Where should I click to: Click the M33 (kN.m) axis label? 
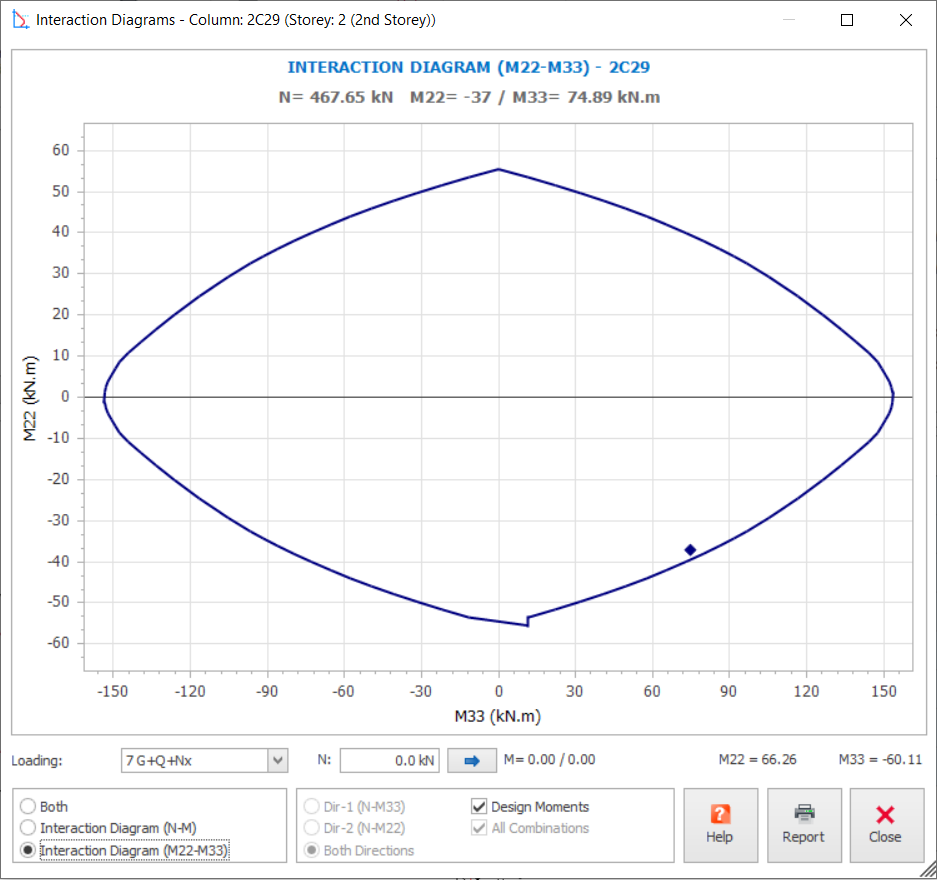(x=498, y=716)
